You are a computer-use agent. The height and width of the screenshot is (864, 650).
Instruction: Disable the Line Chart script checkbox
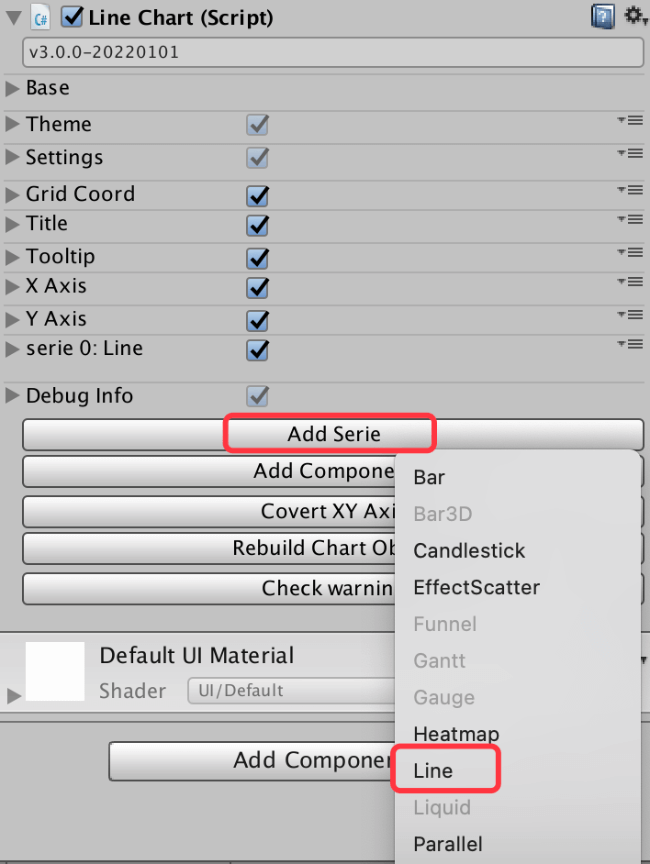tap(72, 17)
